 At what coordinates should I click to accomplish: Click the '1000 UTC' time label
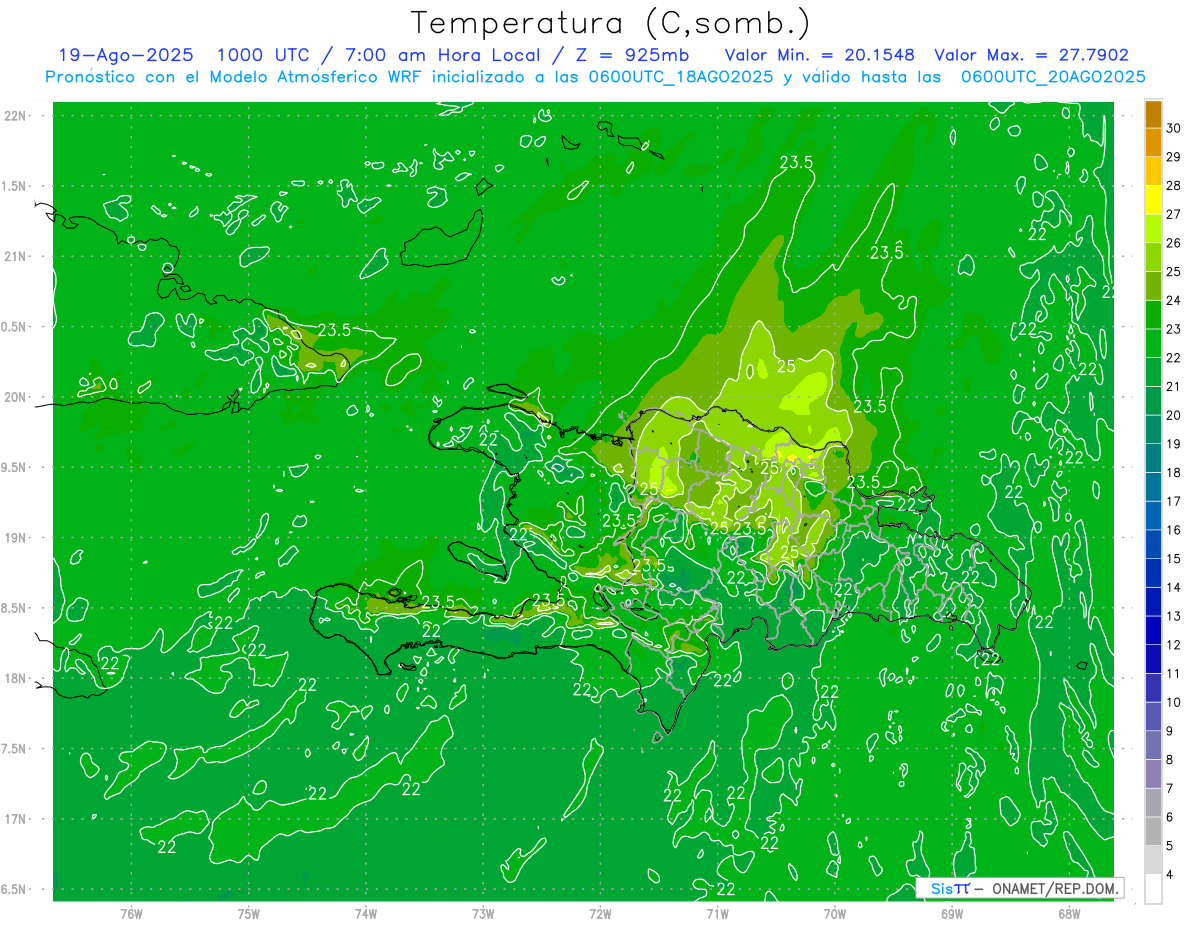pyautogui.click(x=262, y=56)
